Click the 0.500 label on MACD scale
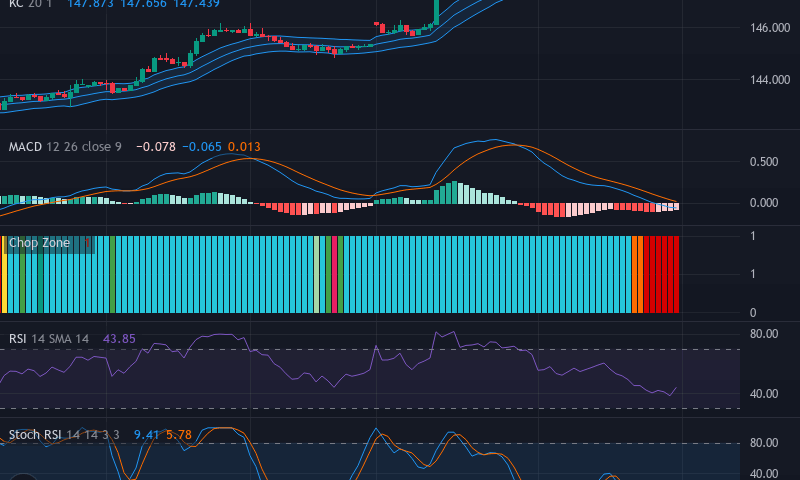The height and width of the screenshot is (480, 800). click(764, 162)
